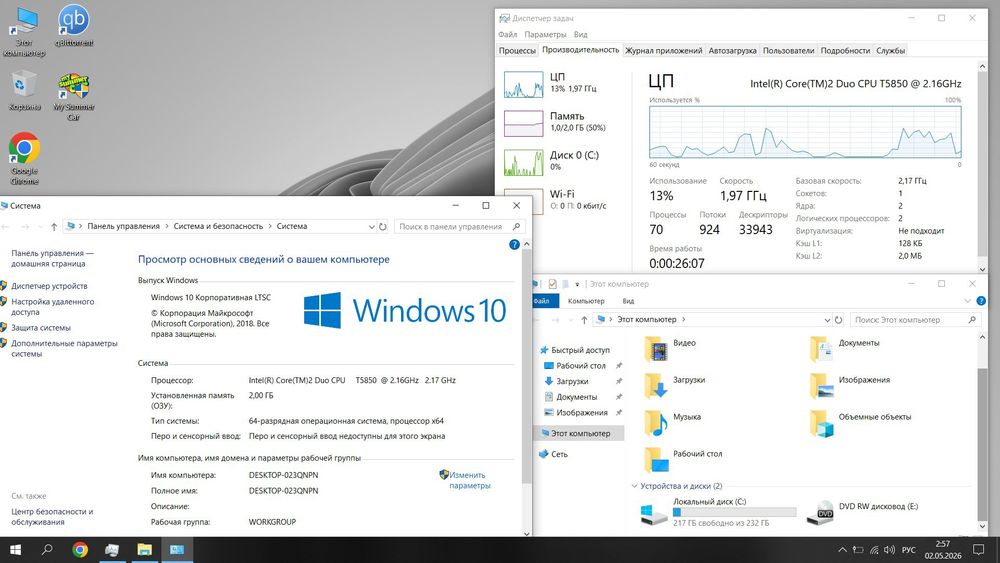Open the Desktop folder in main pane

point(683,460)
